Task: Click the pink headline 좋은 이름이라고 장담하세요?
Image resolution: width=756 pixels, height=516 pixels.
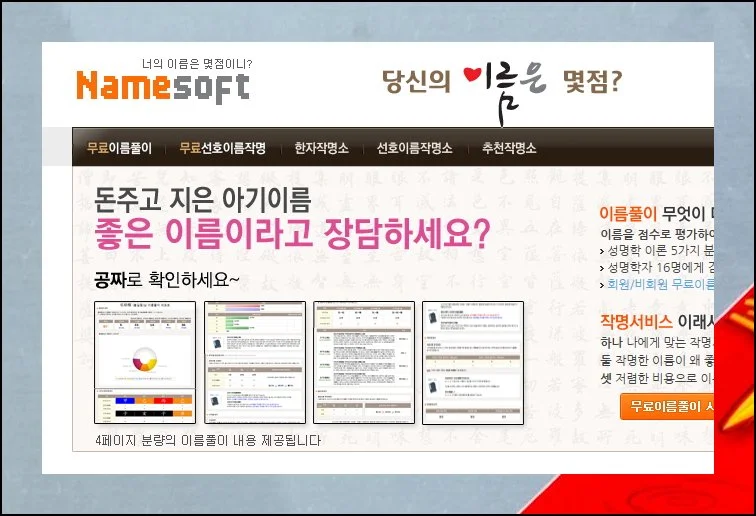Action: (x=291, y=234)
